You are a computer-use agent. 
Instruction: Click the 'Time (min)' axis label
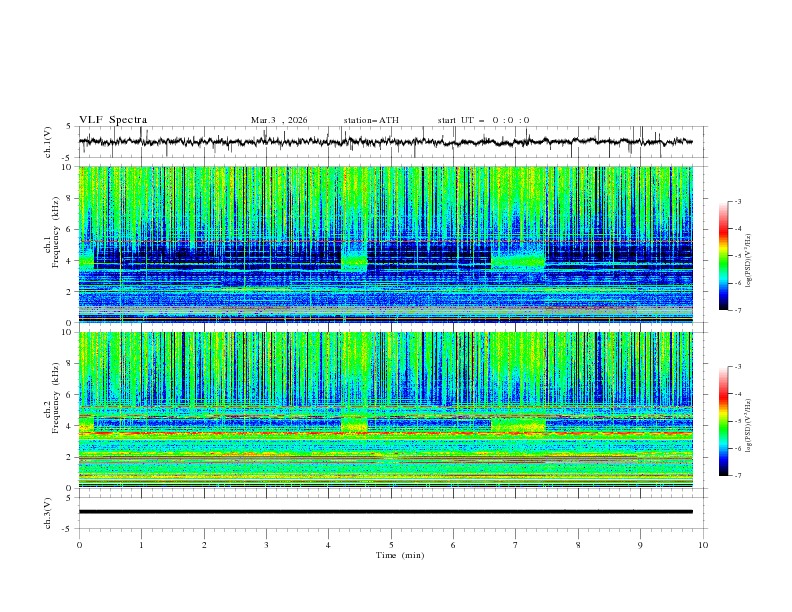tap(400, 555)
